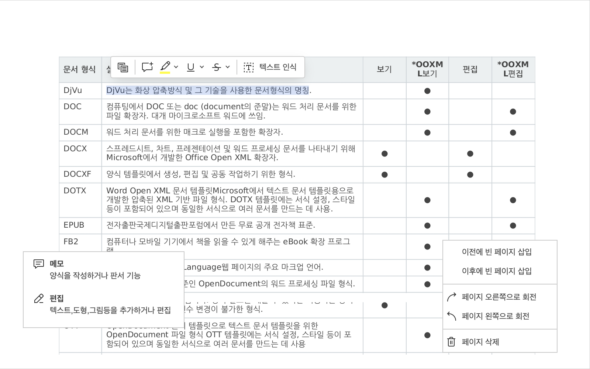Click the 텍스트 인식 button label
This screenshot has width=590, height=369.
pos(278,67)
